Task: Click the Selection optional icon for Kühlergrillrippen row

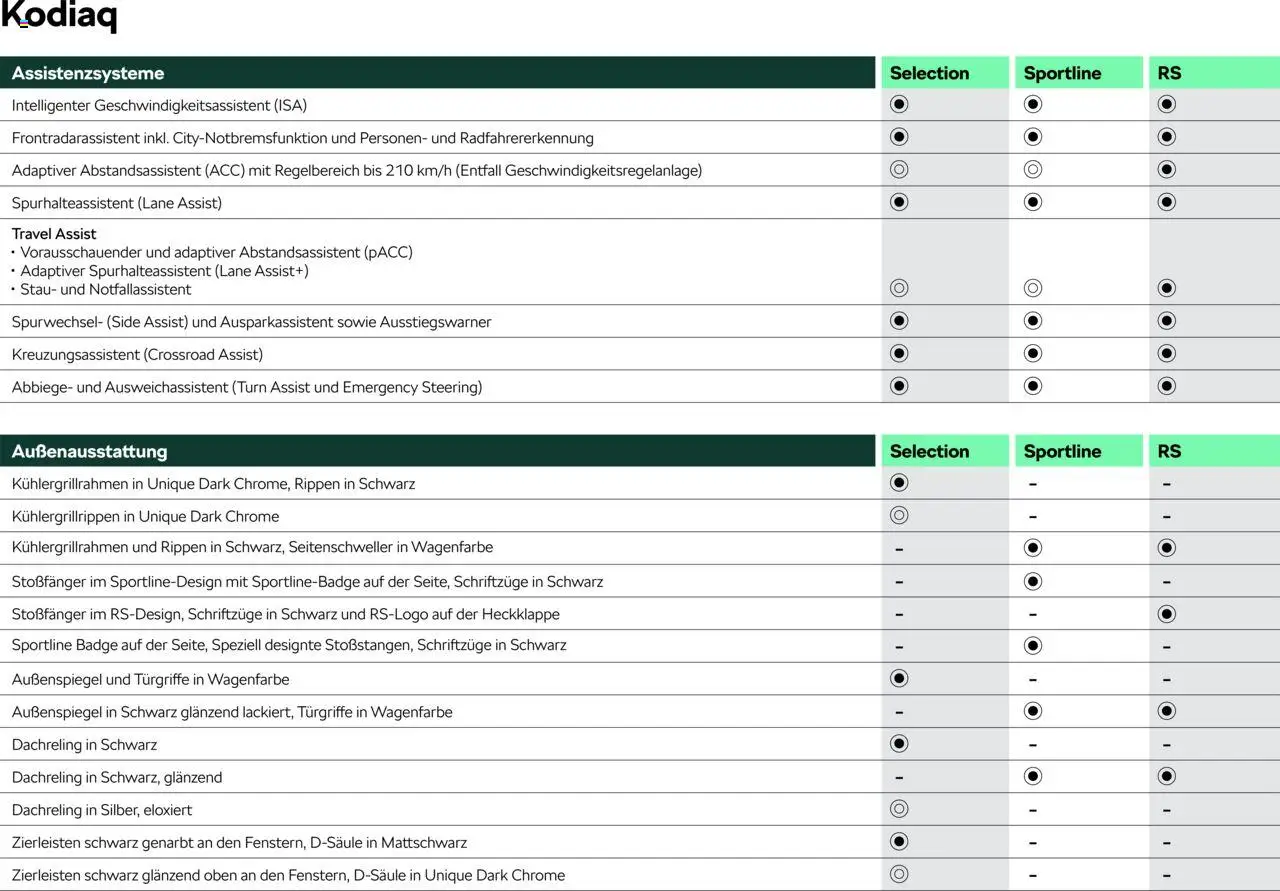Action: point(899,515)
